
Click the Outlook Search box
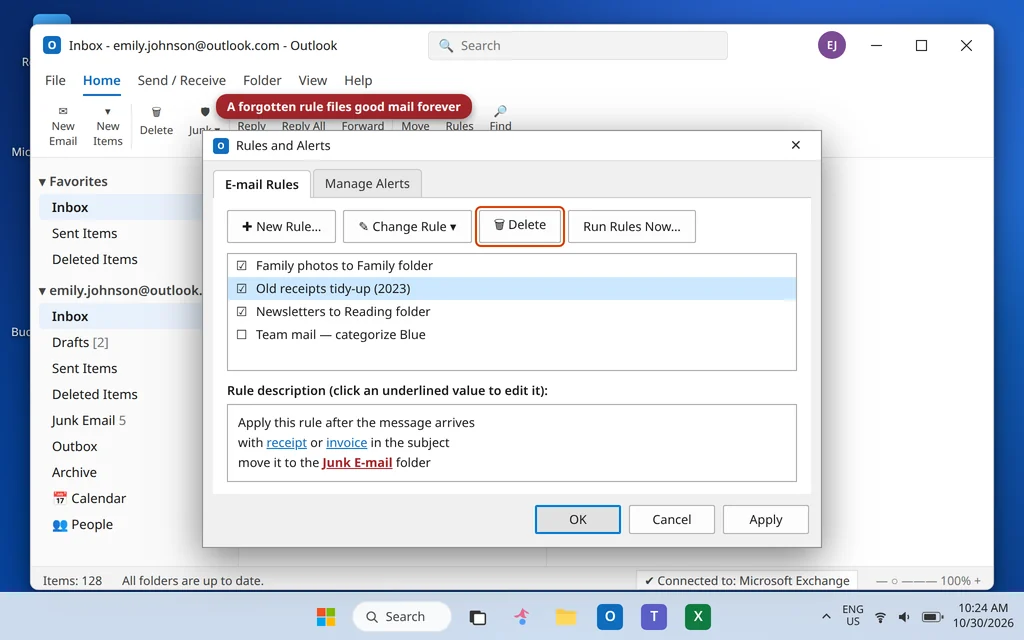click(577, 46)
